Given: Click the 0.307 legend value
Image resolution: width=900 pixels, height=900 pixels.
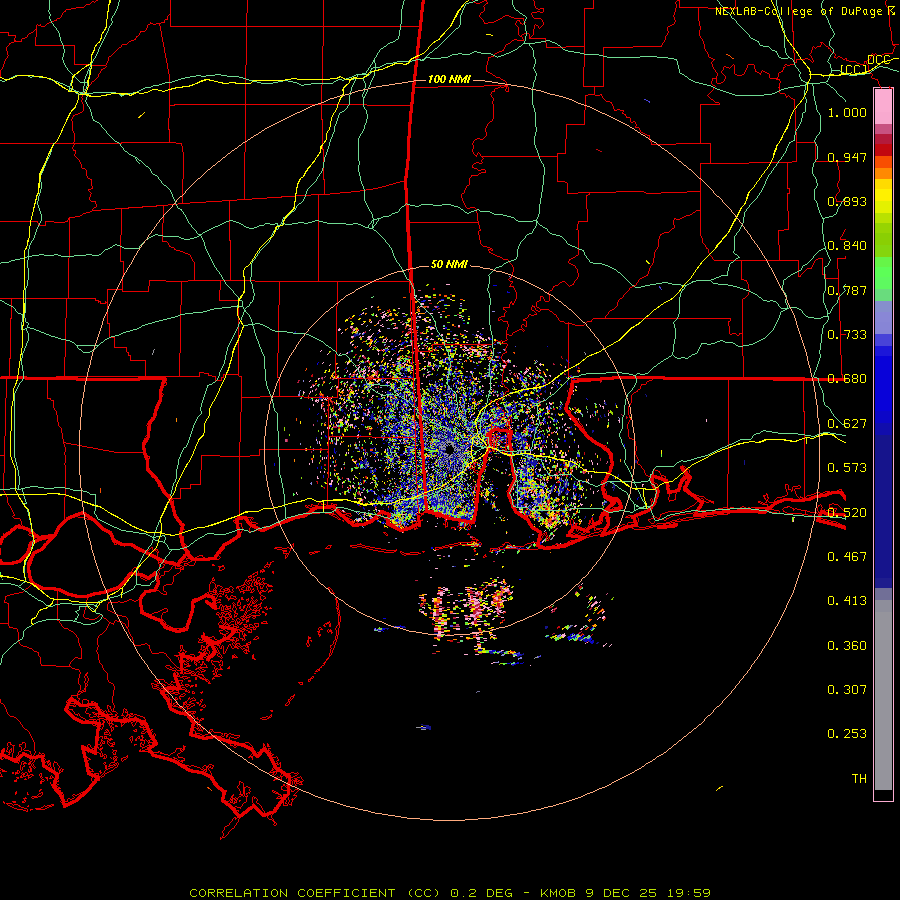Looking at the screenshot, I should pos(847,690).
